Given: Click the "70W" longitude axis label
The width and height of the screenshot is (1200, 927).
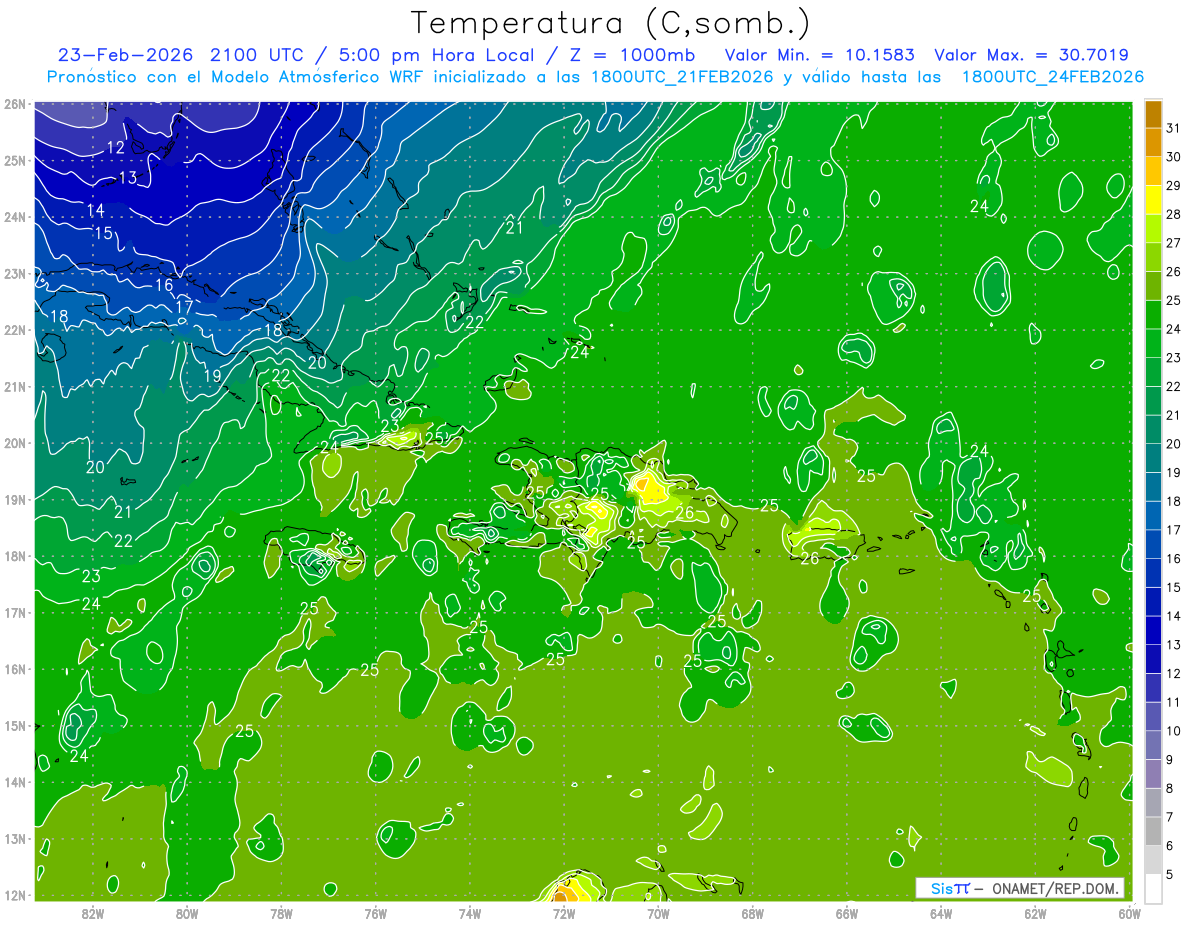Looking at the screenshot, I should (x=657, y=913).
